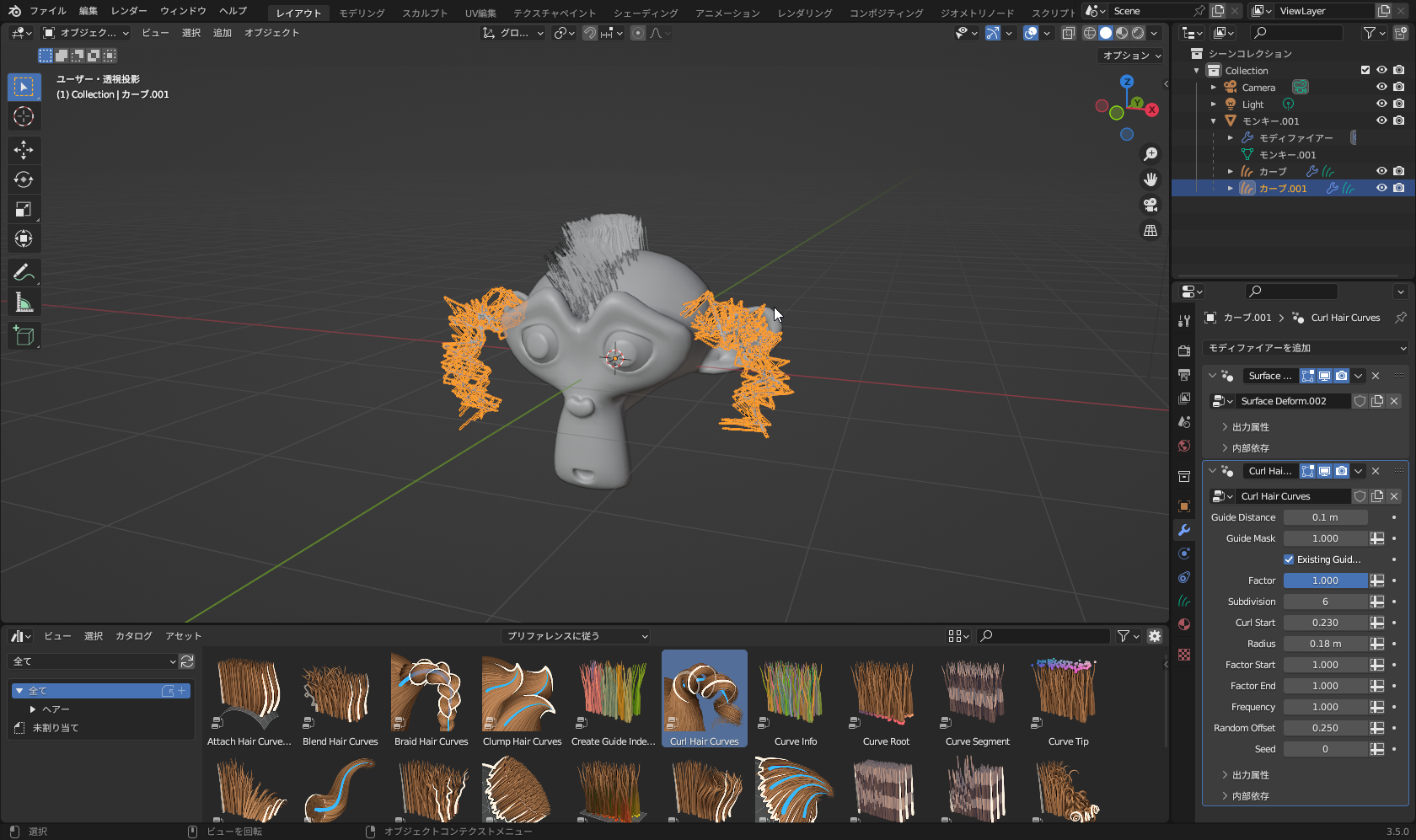Activate the Transform tool
This screenshot has width=1416, height=840.
point(24,238)
